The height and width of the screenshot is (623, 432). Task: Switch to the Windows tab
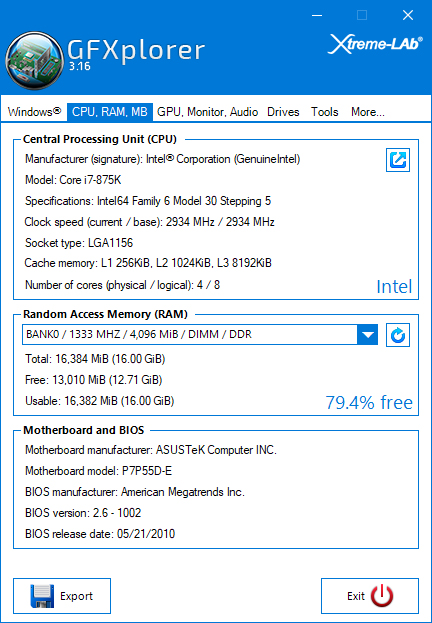click(34, 112)
